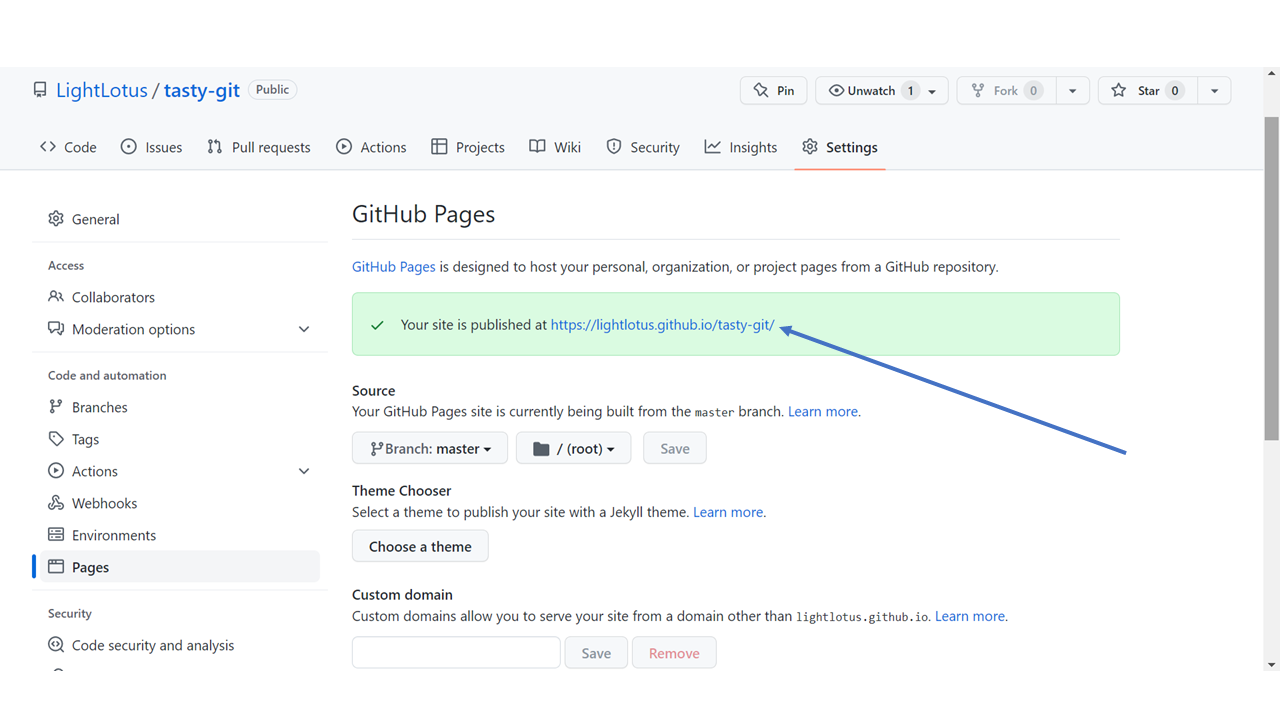
Task: Switch to the Insights tab
Action: 741,147
